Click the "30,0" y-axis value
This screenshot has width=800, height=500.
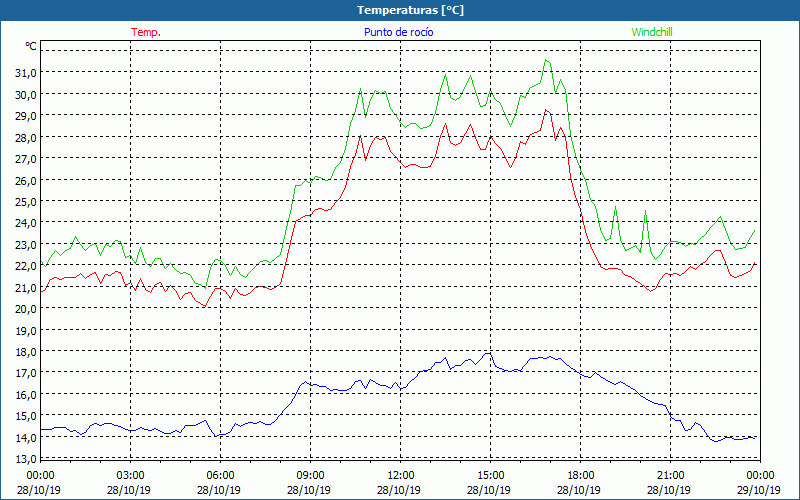[26, 94]
